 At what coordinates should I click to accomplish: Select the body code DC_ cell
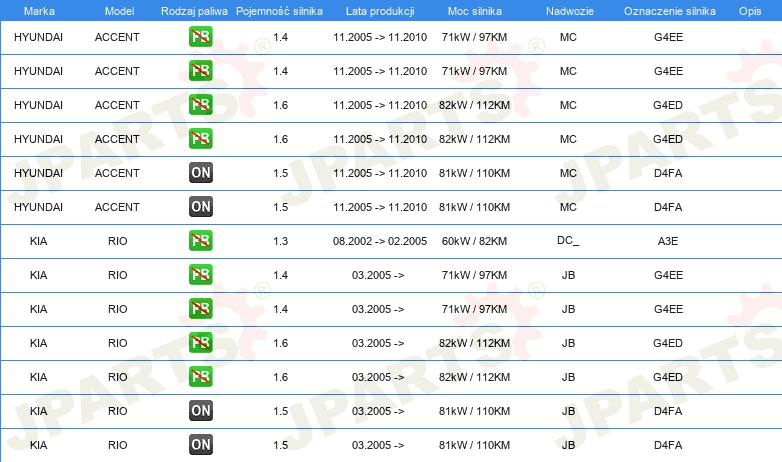click(x=568, y=241)
